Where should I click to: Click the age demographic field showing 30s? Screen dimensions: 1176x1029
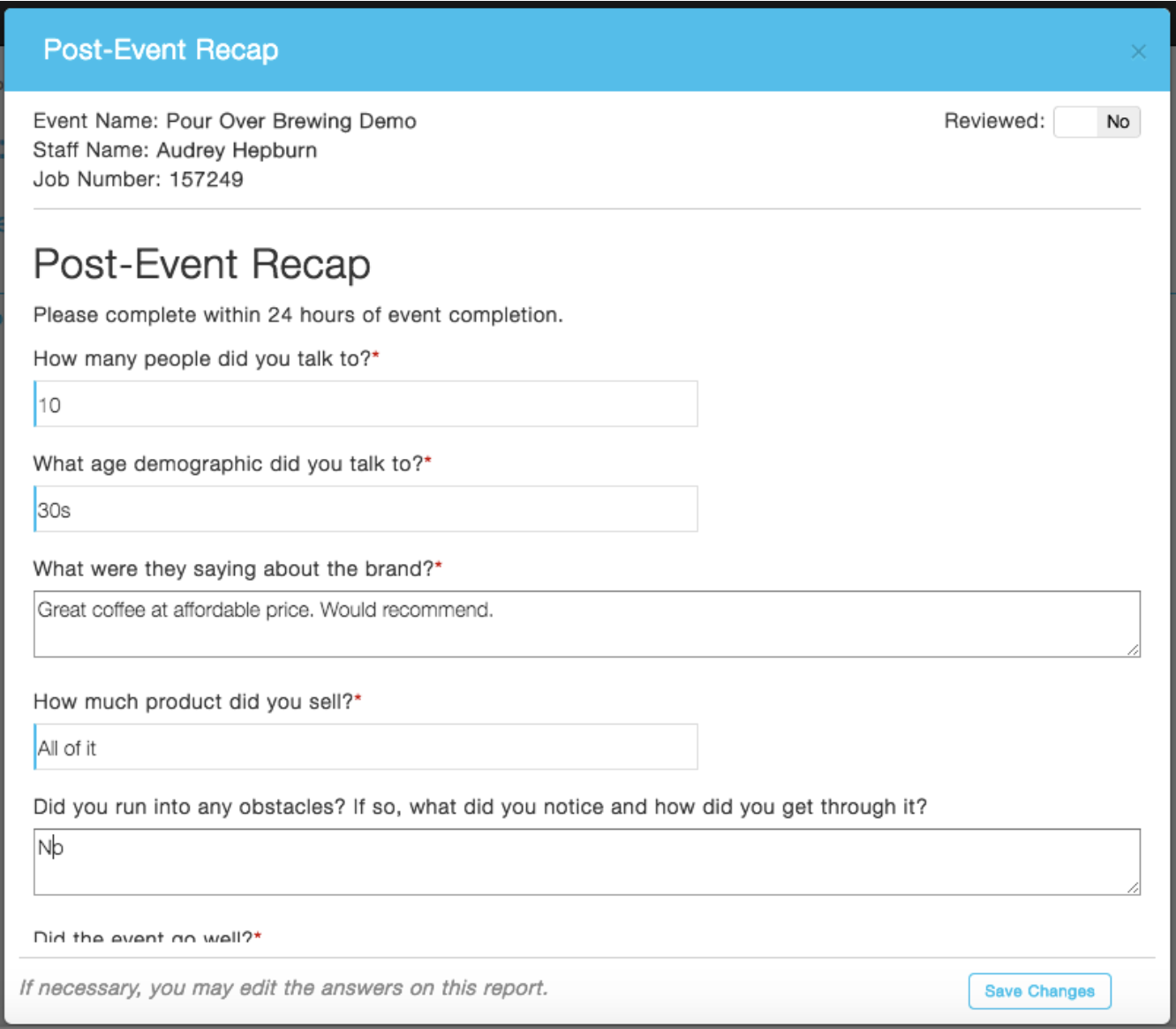[366, 509]
